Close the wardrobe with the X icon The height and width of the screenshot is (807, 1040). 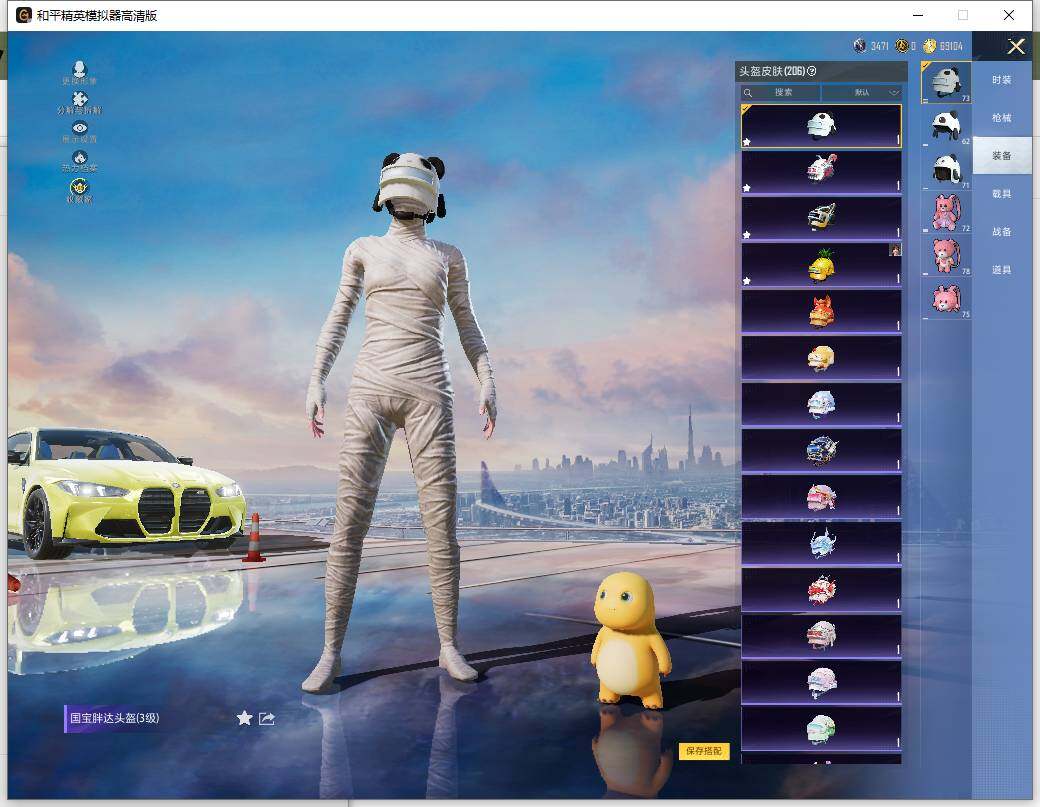pyautogui.click(x=1015, y=46)
